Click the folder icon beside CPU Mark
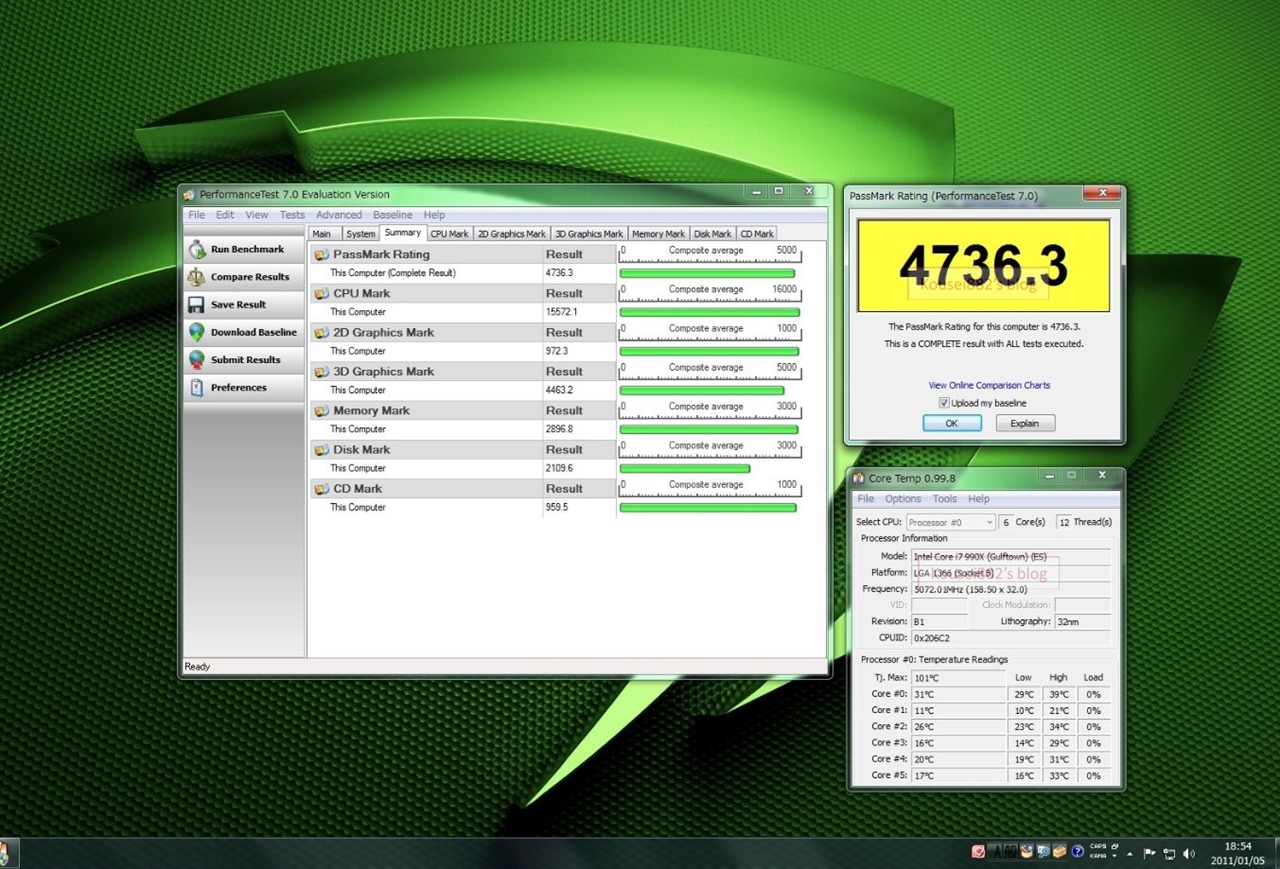1280x869 pixels. coord(322,294)
